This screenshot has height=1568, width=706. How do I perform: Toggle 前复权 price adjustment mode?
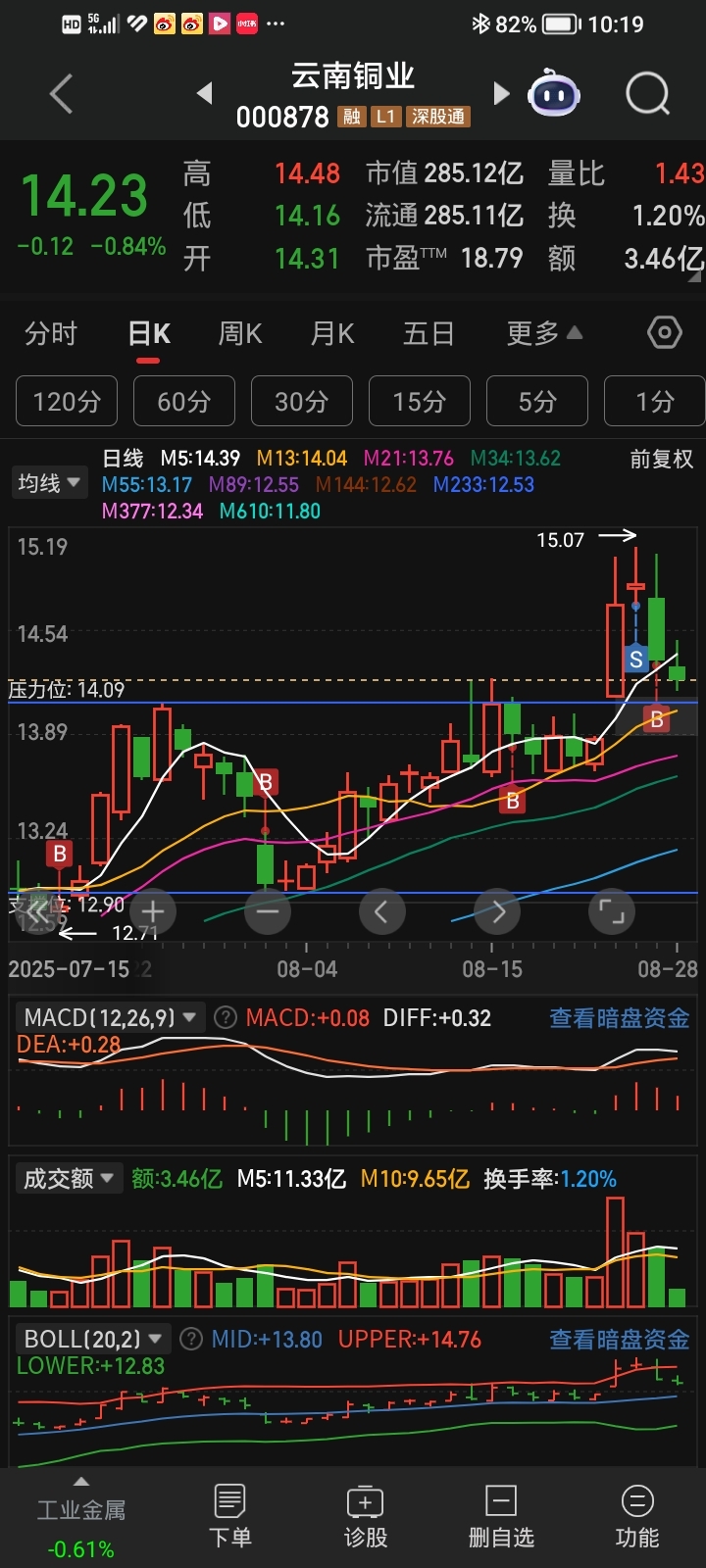(661, 459)
